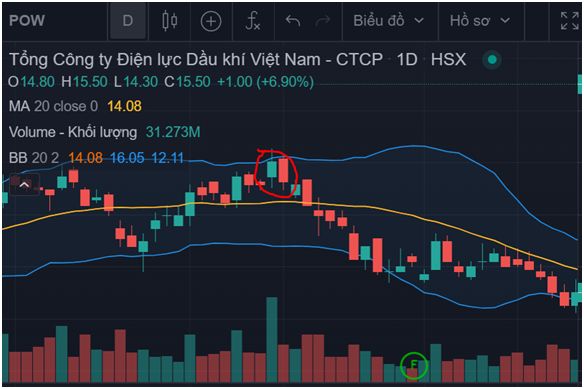Viewport: 584px width, 389px height.
Task: Select the Volume - Khối lượng indicator label
Action: pos(73,132)
